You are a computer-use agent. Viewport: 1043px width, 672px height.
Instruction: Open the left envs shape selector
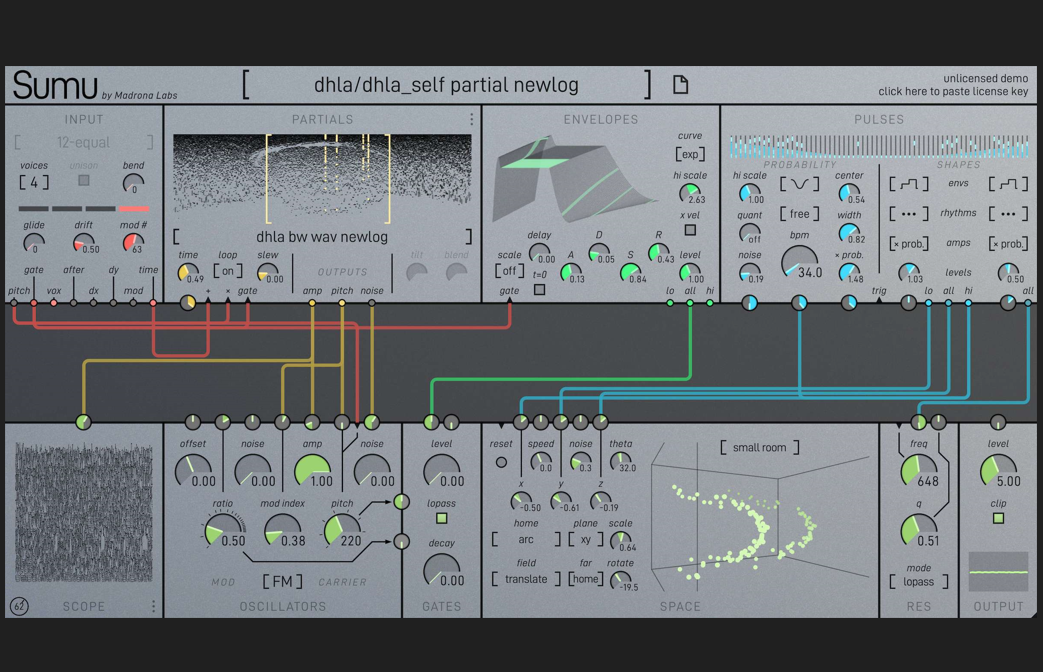coord(909,184)
